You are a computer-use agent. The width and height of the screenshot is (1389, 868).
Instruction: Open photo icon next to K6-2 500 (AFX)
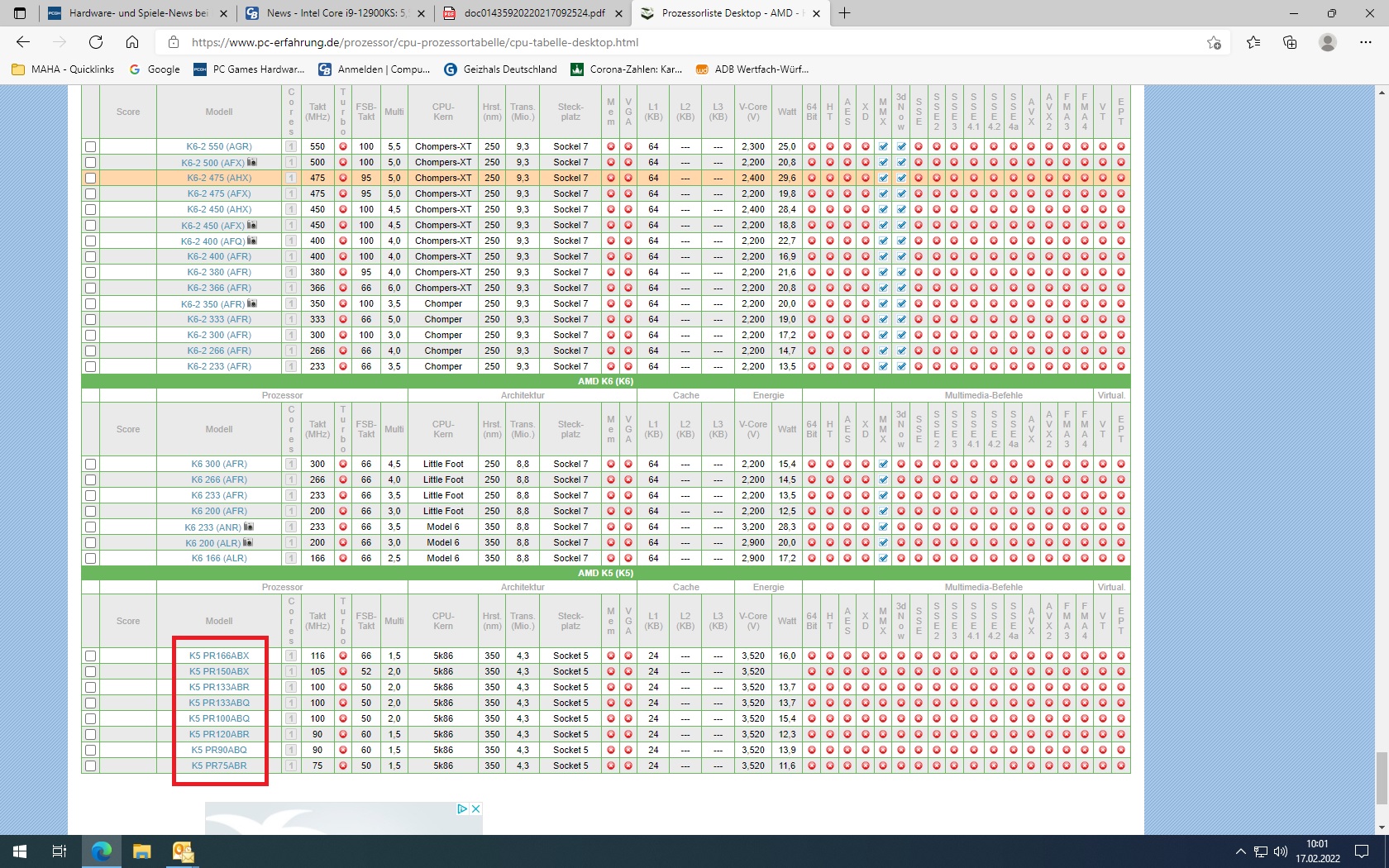tap(252, 162)
